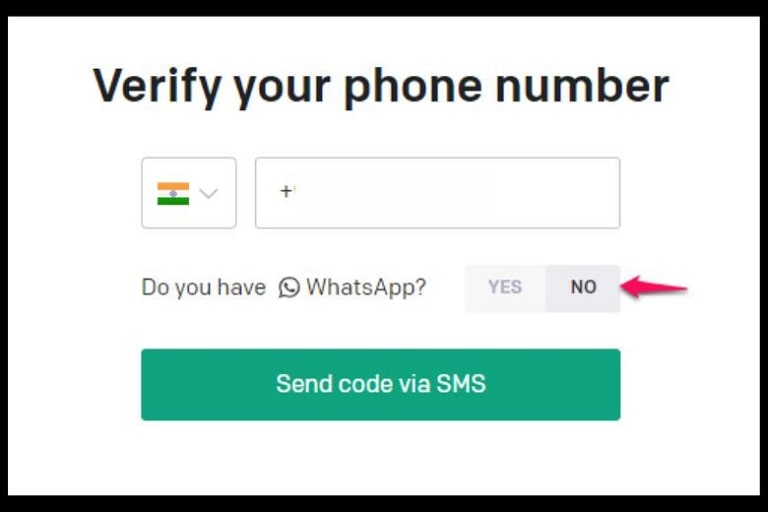Click inside the phone number field
The image size is (768, 512).
click(437, 193)
